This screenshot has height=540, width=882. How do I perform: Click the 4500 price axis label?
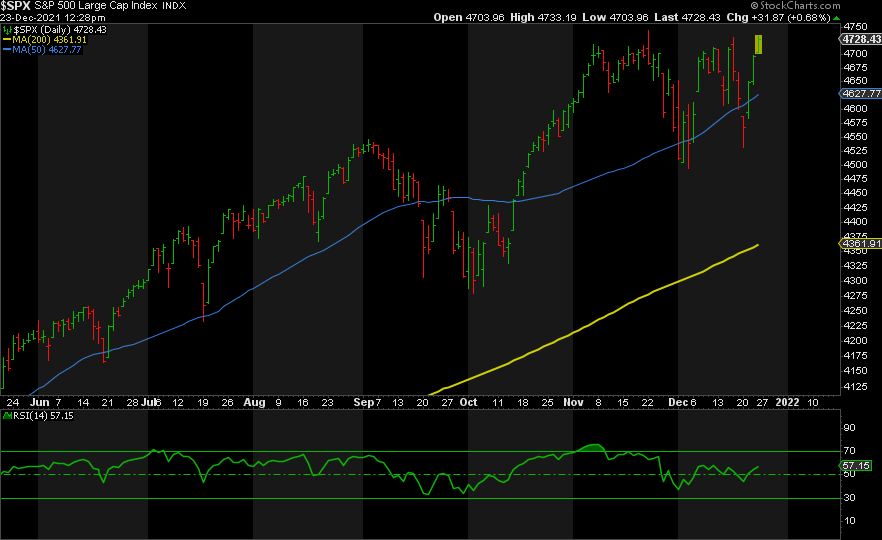(856, 165)
